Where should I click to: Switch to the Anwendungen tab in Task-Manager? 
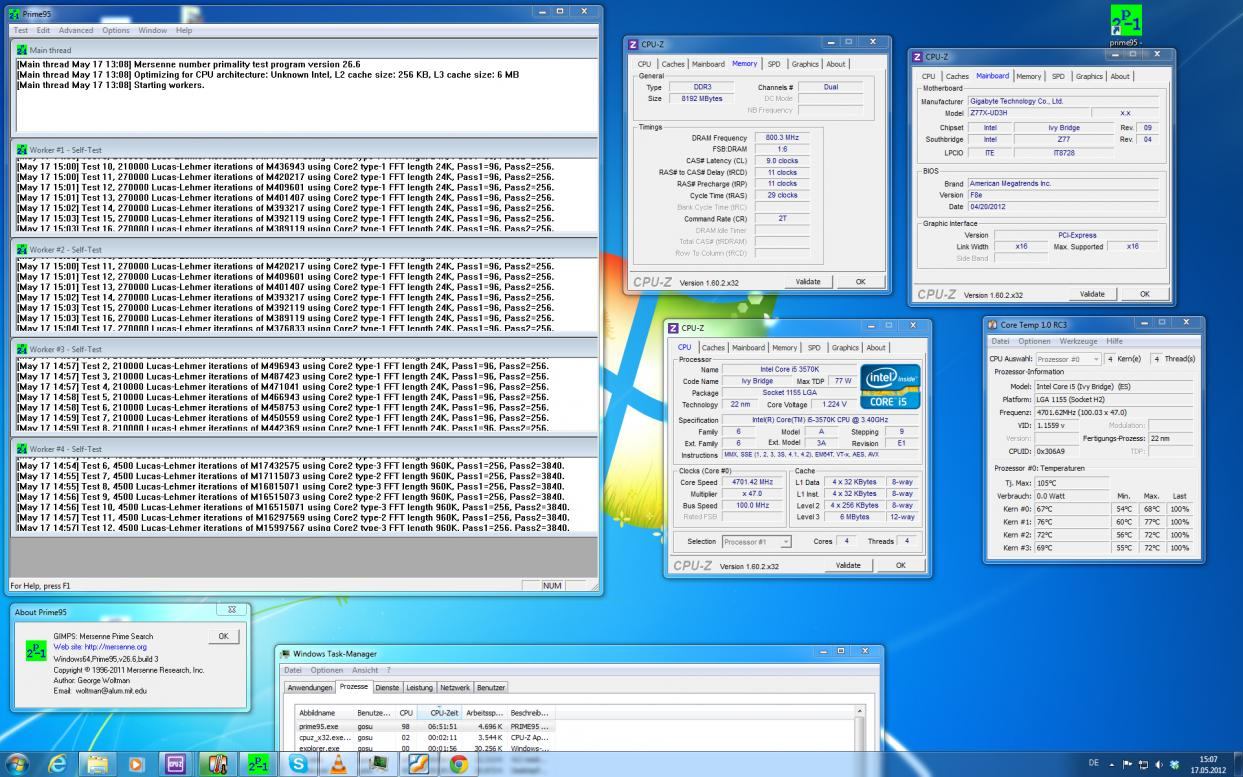[309, 687]
